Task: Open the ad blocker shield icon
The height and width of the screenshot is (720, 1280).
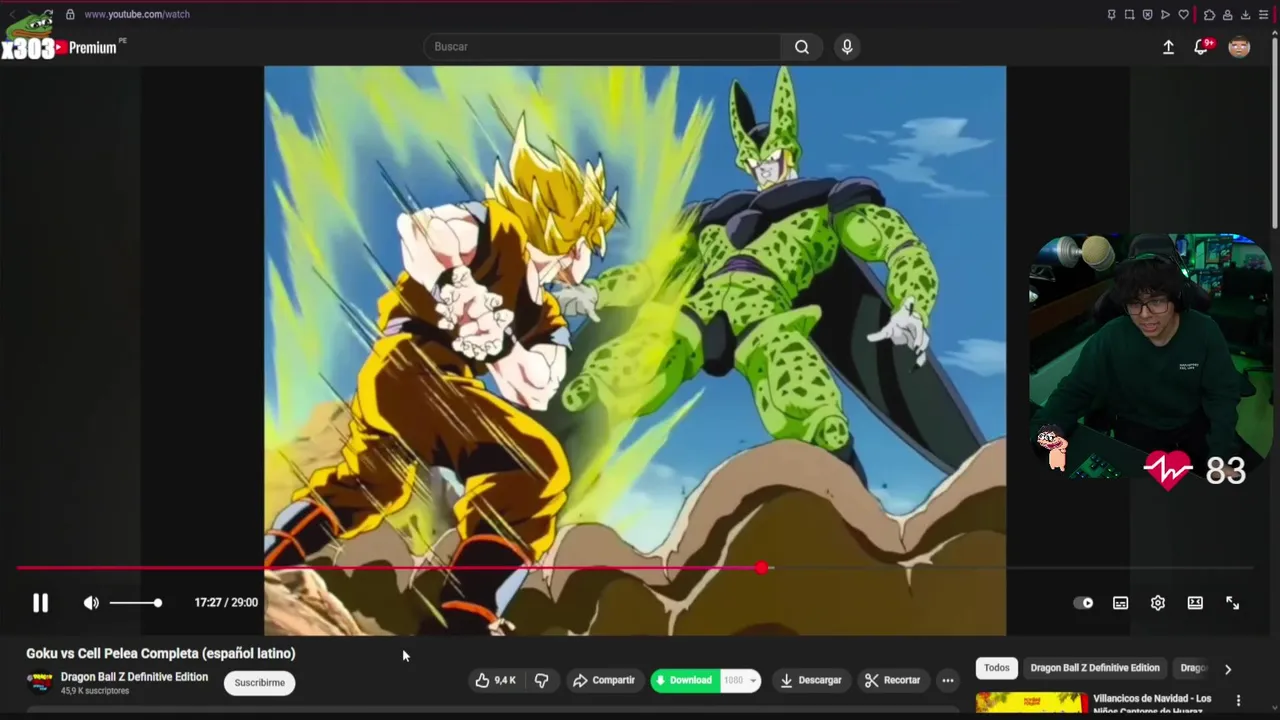Action: [1147, 14]
